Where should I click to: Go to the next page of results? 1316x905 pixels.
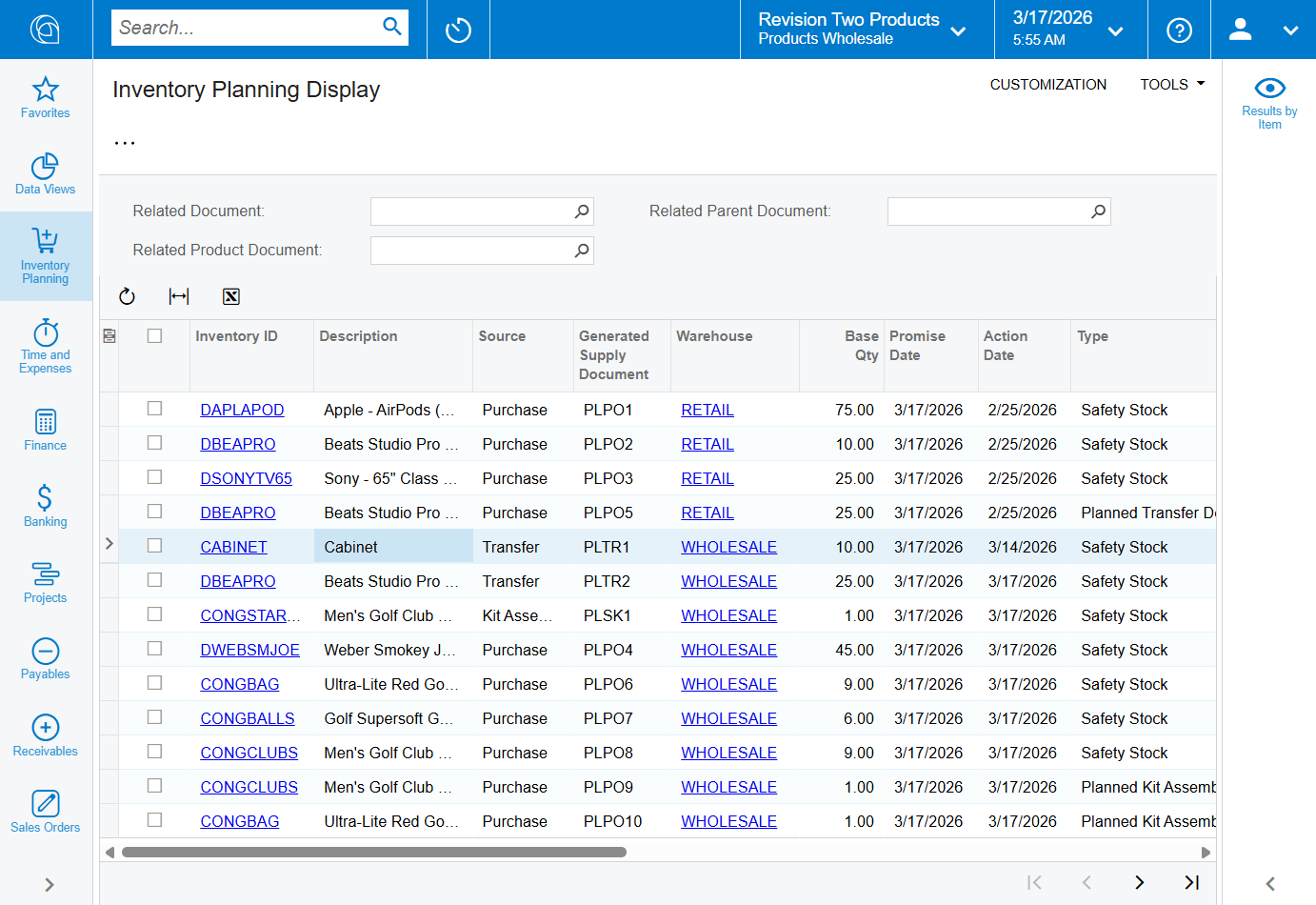coord(1139,882)
